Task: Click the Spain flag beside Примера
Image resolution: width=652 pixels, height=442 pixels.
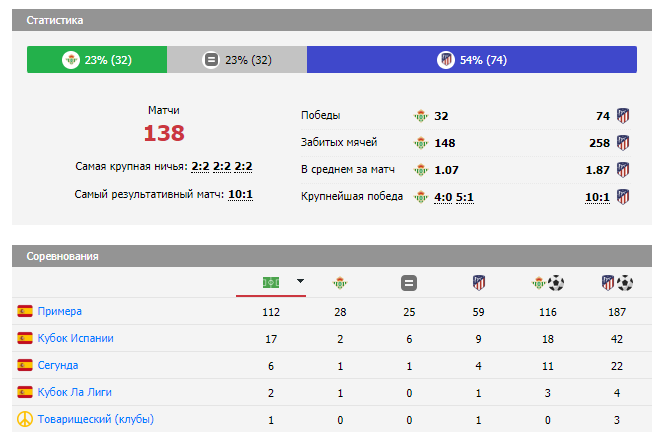Action: 25,311
